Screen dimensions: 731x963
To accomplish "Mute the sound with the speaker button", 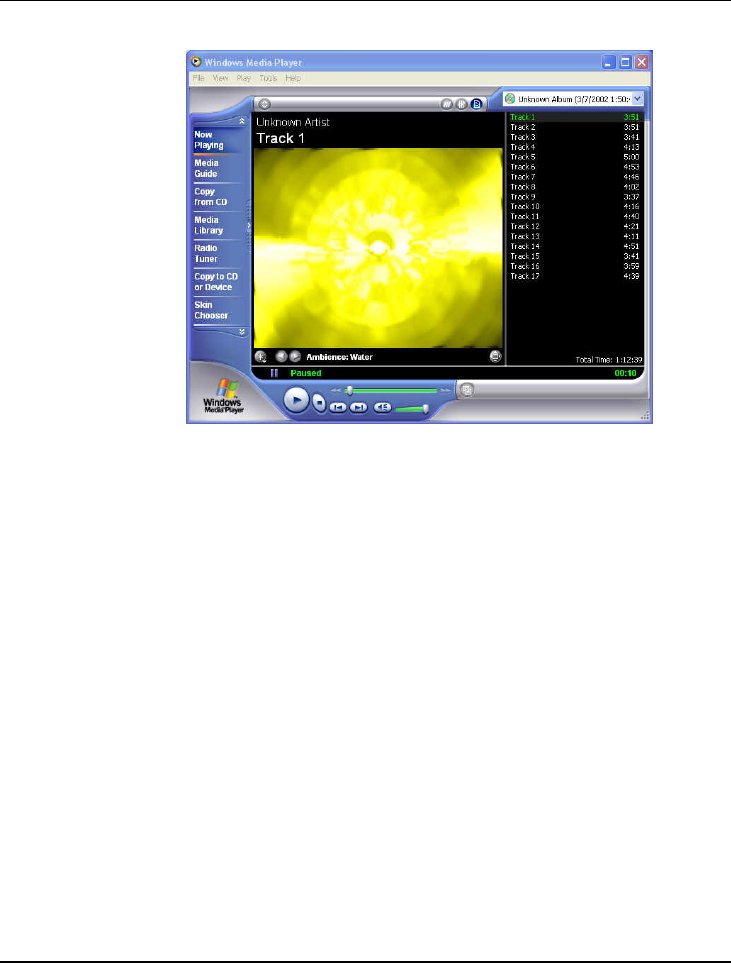I will pos(382,407).
